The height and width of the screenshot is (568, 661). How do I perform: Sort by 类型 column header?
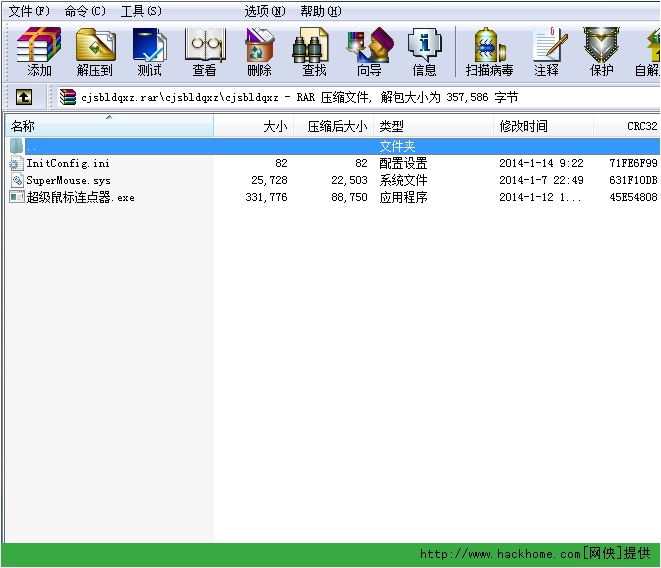(x=433, y=126)
